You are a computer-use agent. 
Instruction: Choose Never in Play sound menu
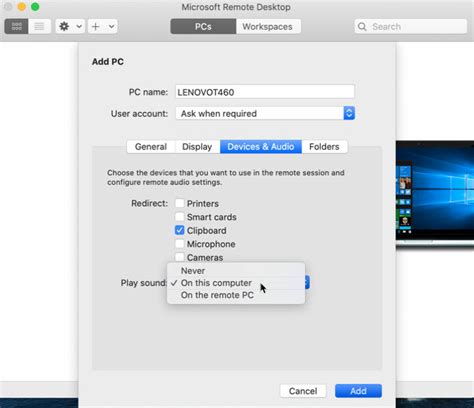coord(236,271)
